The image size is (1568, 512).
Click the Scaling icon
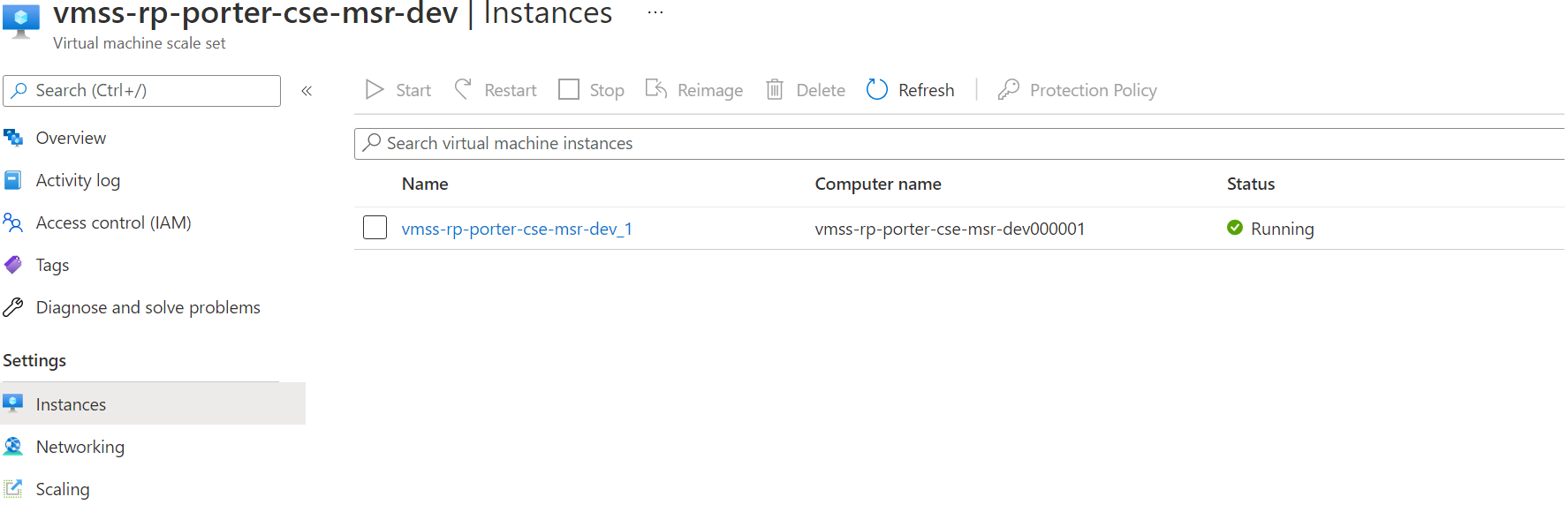pyautogui.click(x=13, y=488)
